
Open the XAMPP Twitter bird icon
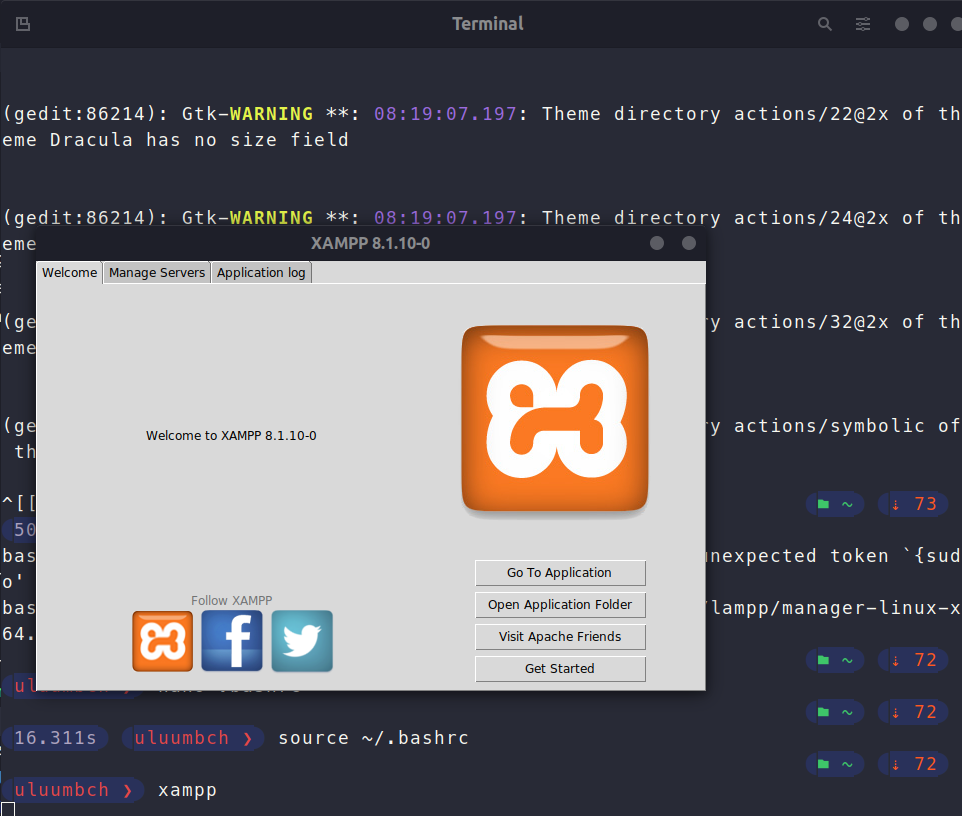[302, 641]
